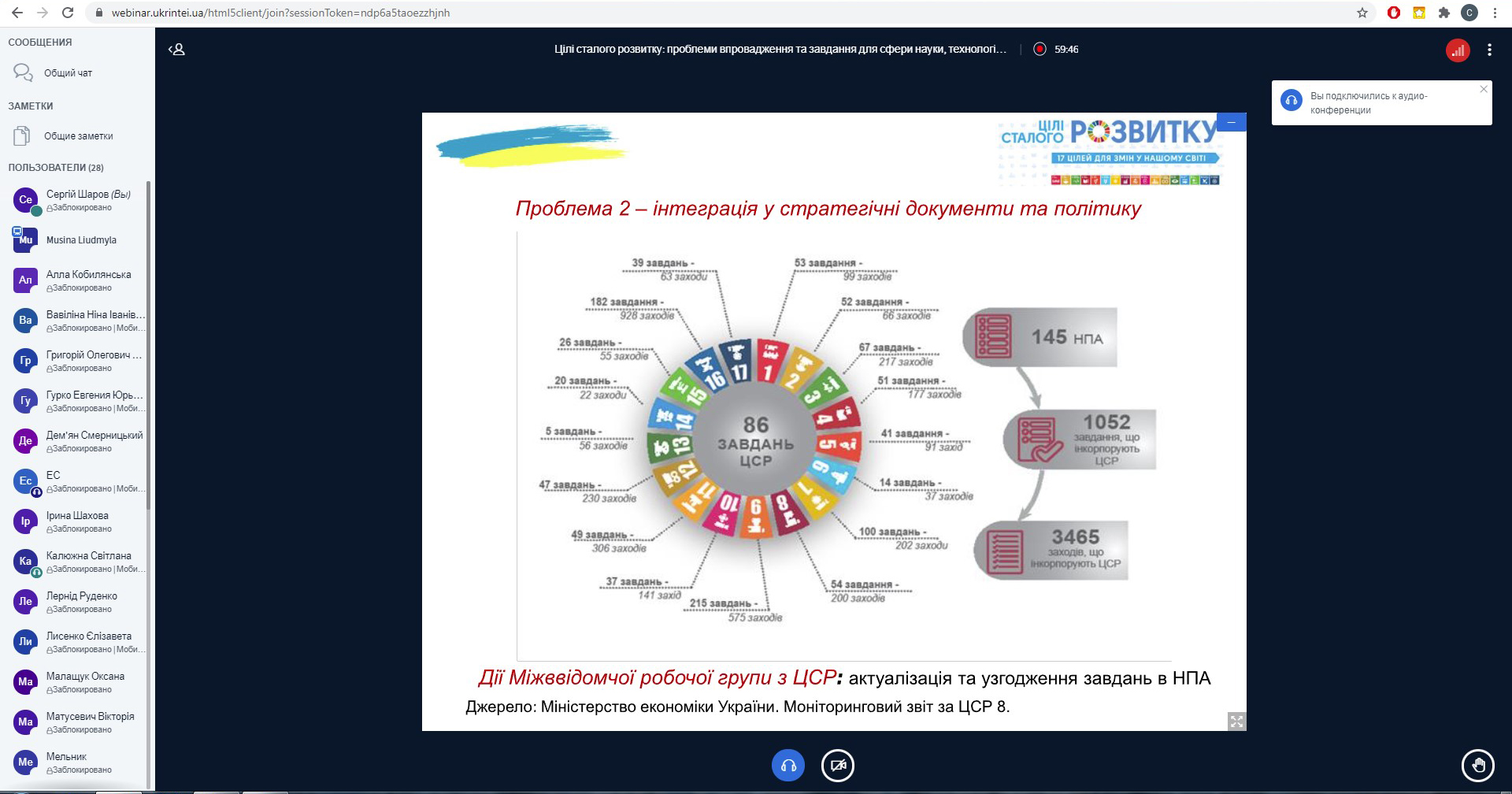Image resolution: width=1512 pixels, height=794 pixels.
Task: Click the presentation slide area
Action: tap(834, 421)
